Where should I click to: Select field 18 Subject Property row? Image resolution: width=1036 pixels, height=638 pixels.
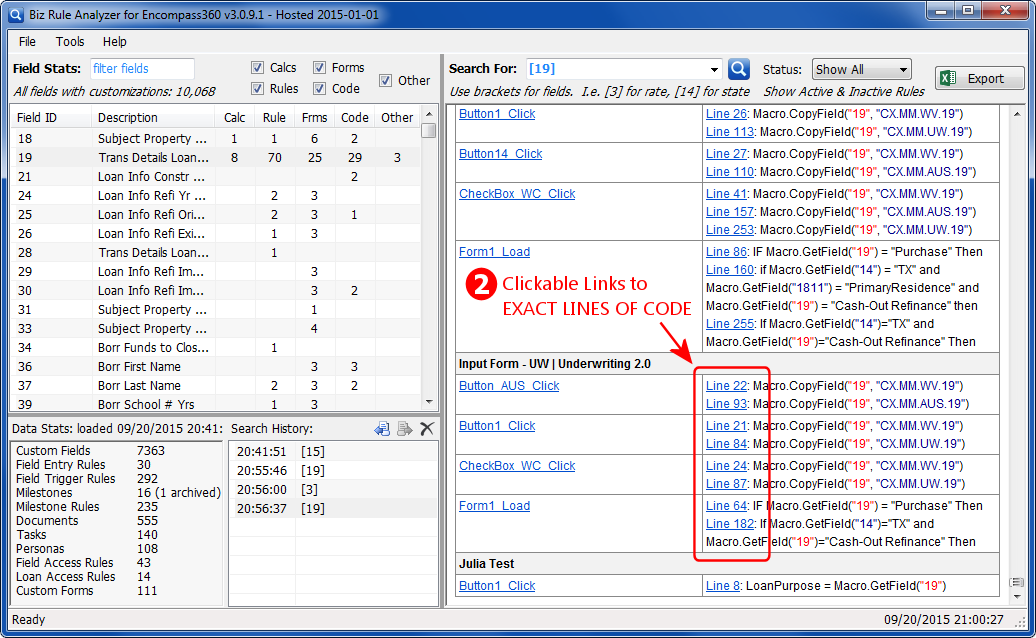pos(216,139)
